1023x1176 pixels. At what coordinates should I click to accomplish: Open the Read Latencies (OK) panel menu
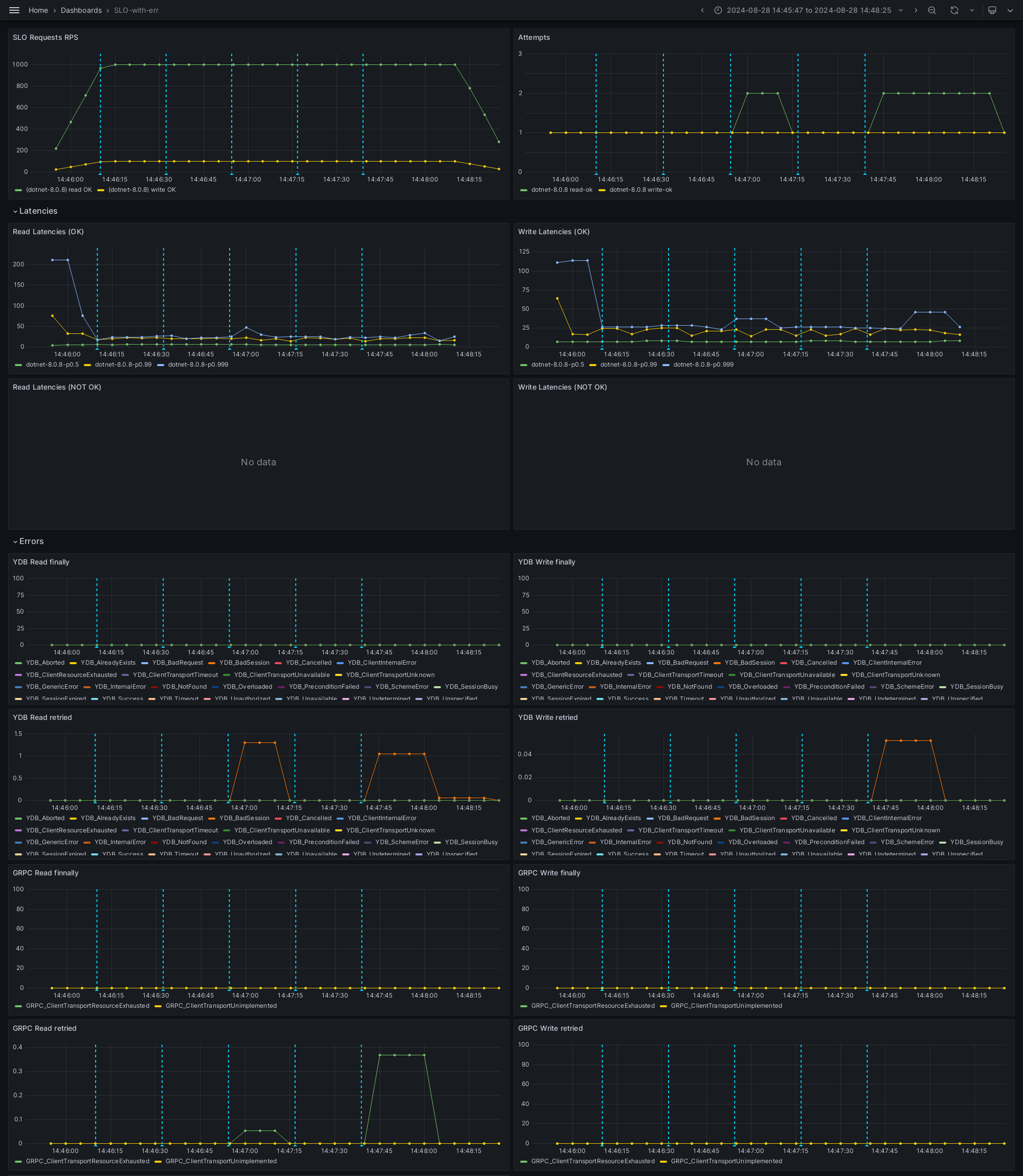coord(49,232)
